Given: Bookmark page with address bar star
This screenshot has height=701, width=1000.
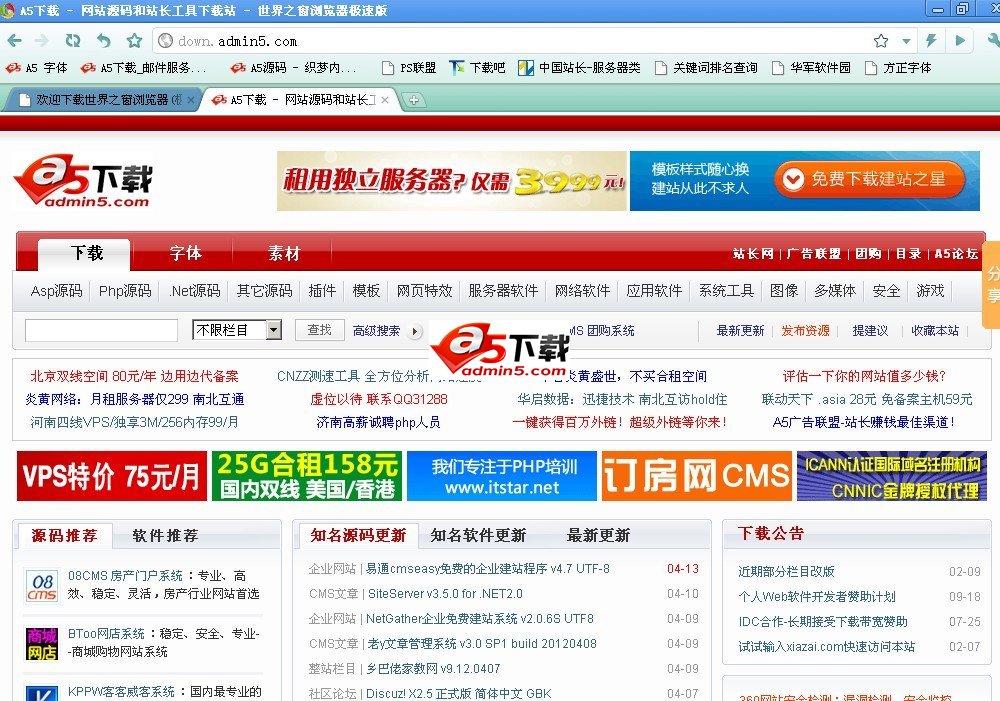Looking at the screenshot, I should pyautogui.click(x=881, y=41).
